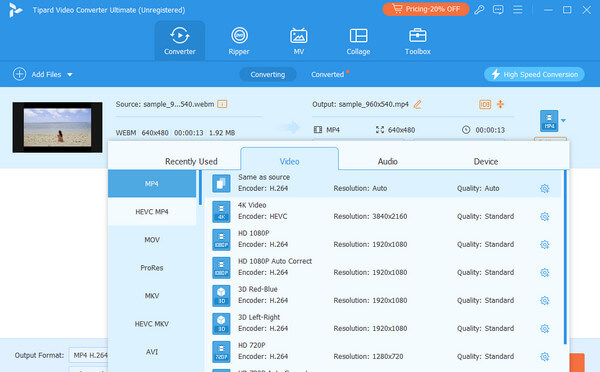Click the key register icon
600x372 pixels.
click(x=479, y=10)
